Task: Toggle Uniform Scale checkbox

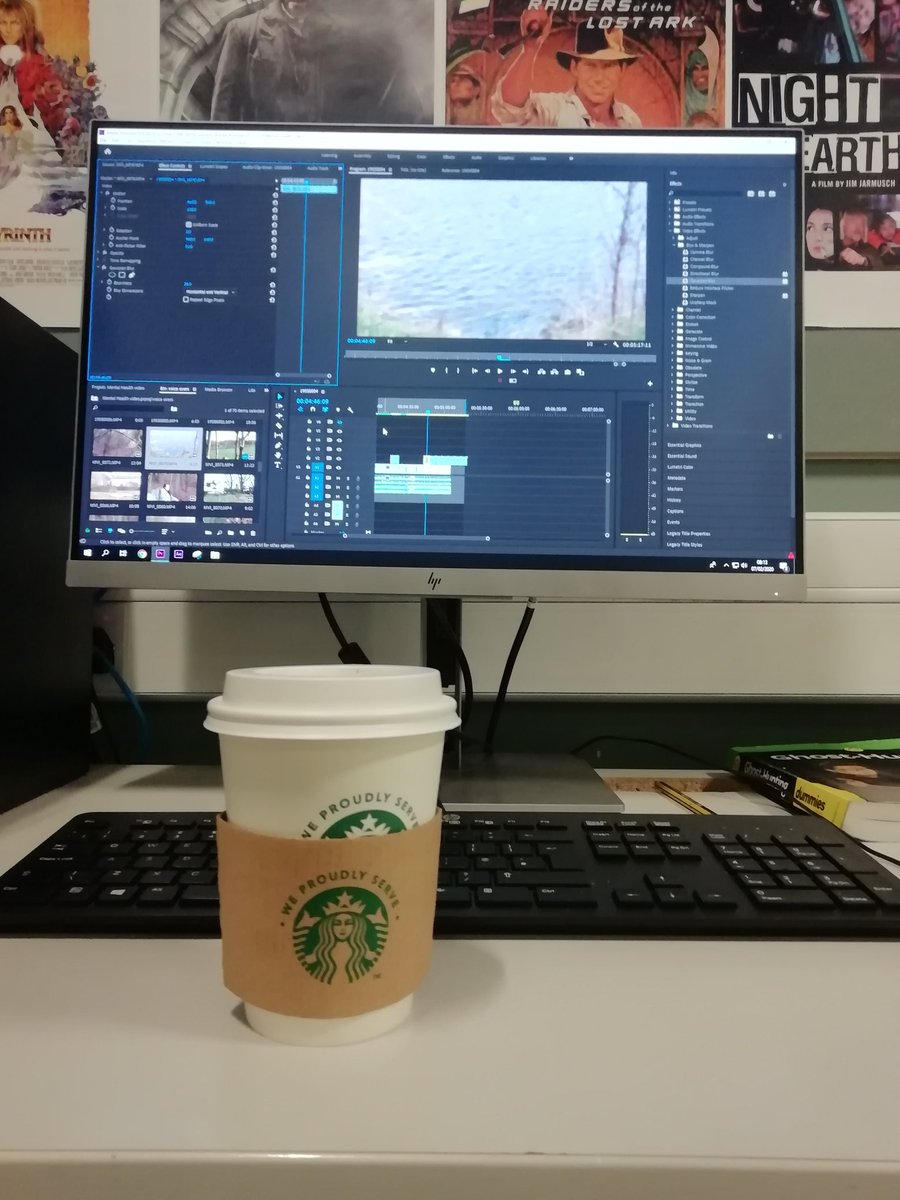Action: 188,225
